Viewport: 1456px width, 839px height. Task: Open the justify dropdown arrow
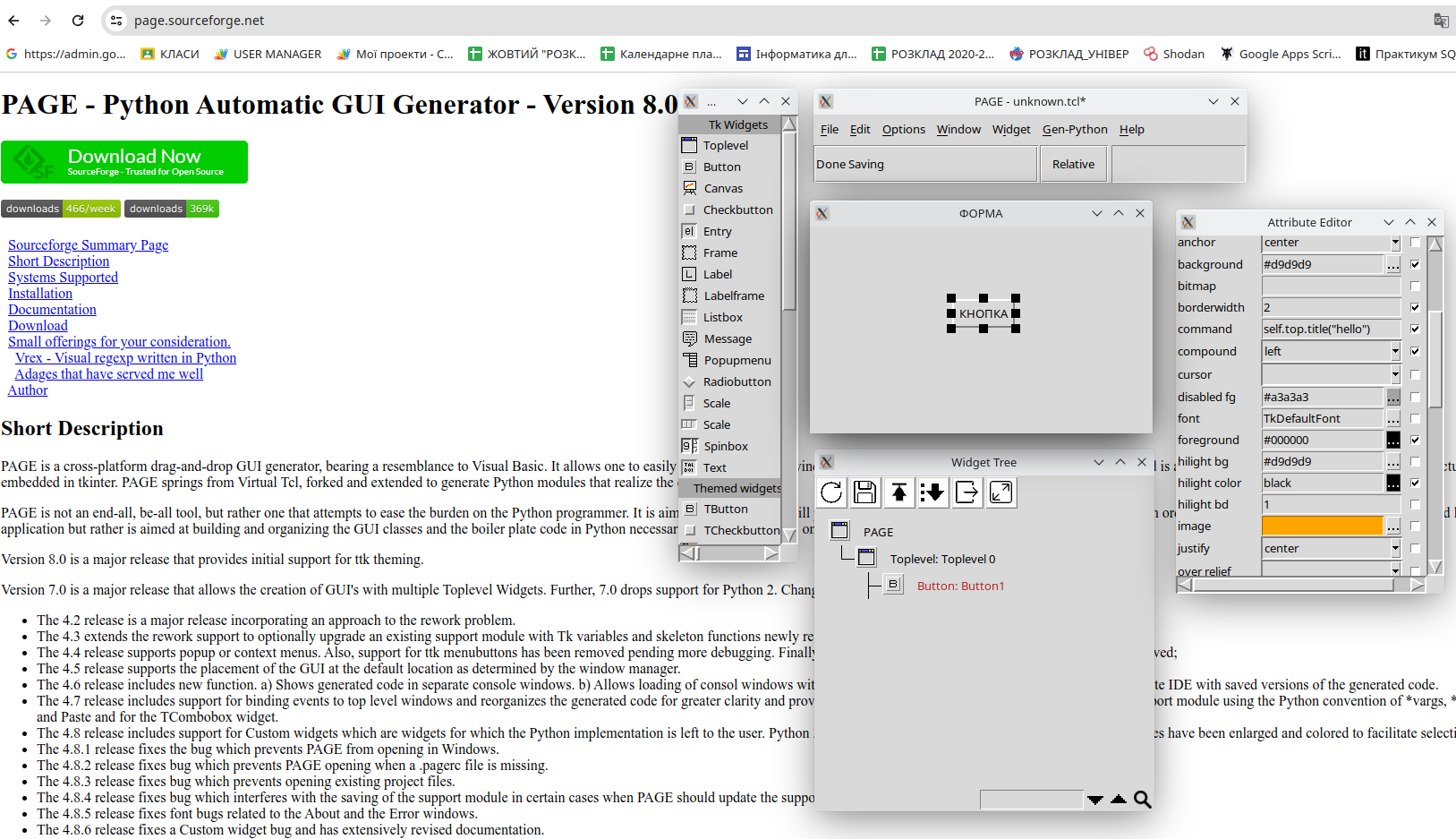point(1394,548)
